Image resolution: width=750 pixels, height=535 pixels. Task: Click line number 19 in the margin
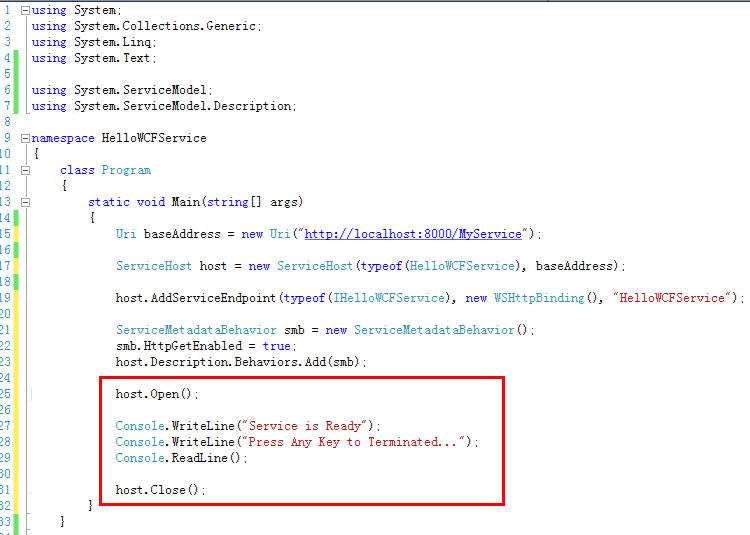[5, 298]
